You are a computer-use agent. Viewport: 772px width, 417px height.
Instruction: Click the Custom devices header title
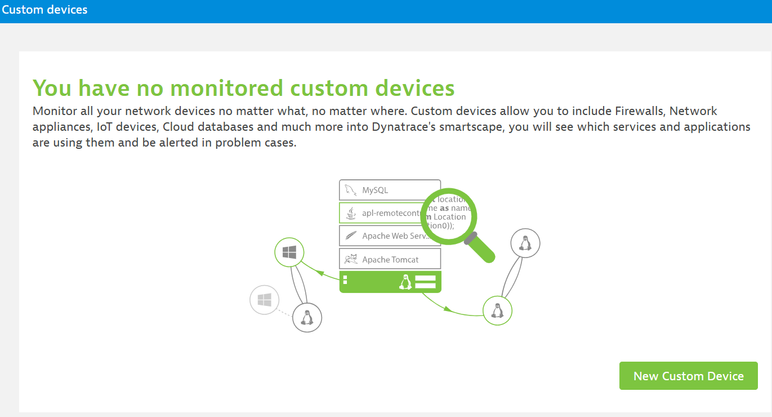44,9
